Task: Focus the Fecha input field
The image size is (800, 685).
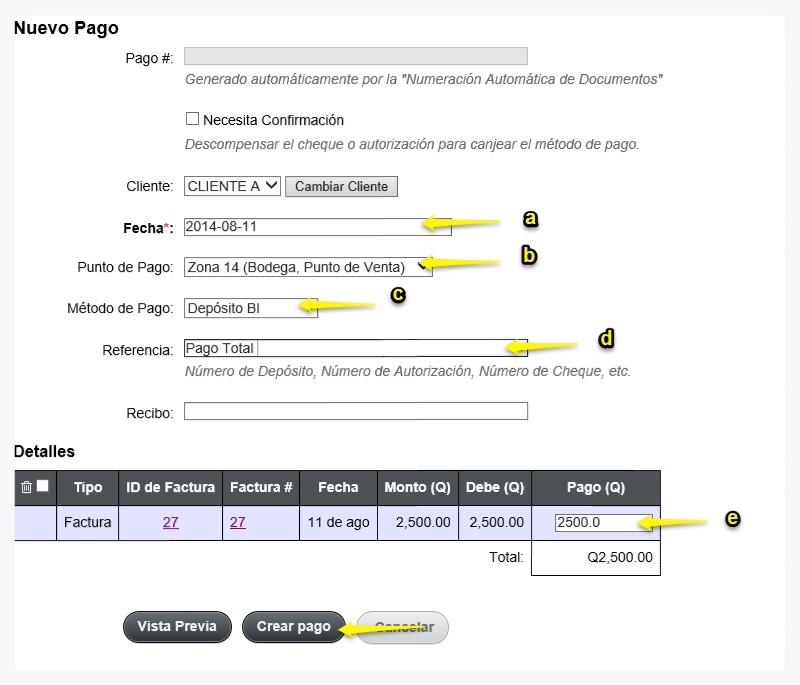Action: (x=317, y=227)
